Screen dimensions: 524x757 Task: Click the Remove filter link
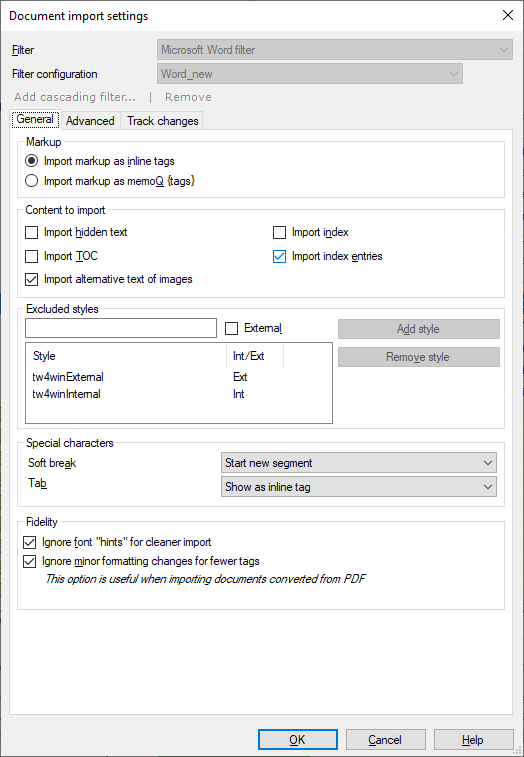(x=188, y=97)
